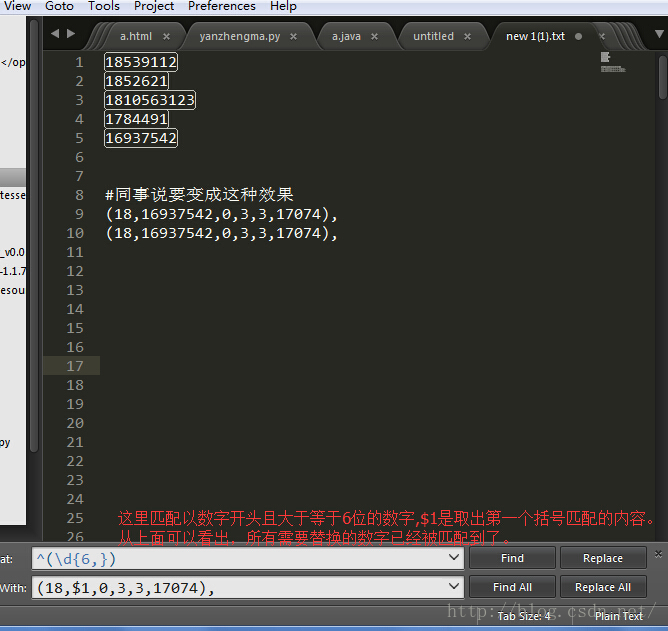Change Tab Size: 4 in status bar
Screen dimensions: 668x631
[524, 616]
